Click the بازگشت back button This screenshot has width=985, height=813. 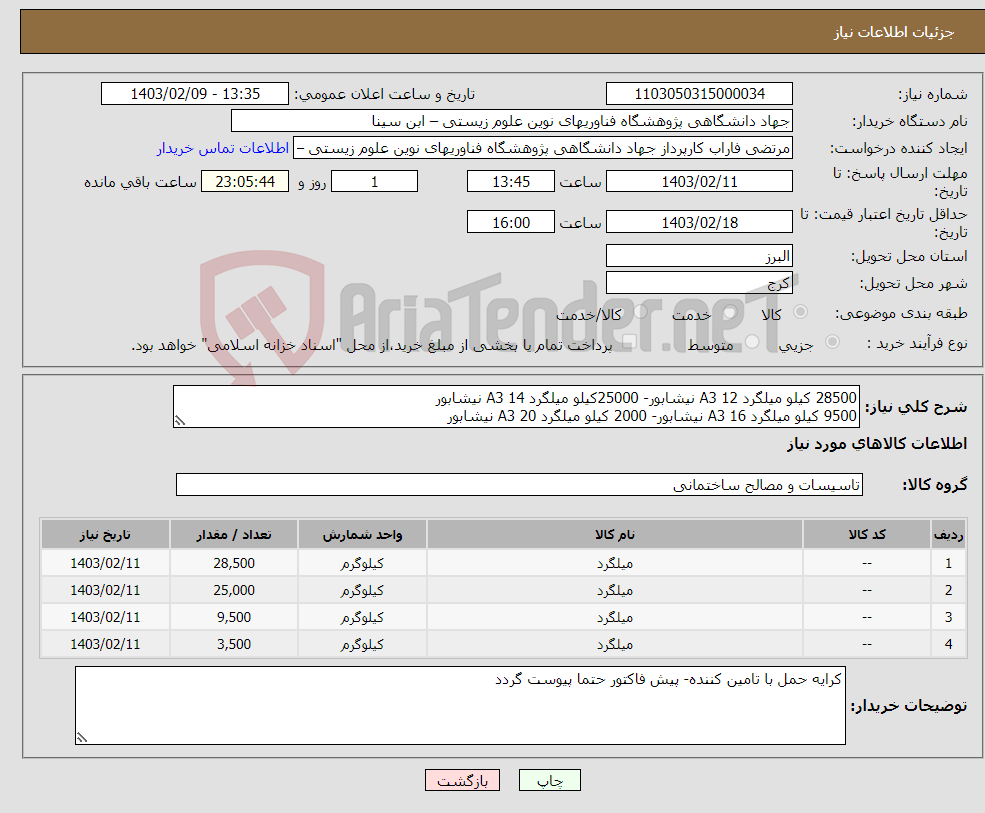[462, 780]
